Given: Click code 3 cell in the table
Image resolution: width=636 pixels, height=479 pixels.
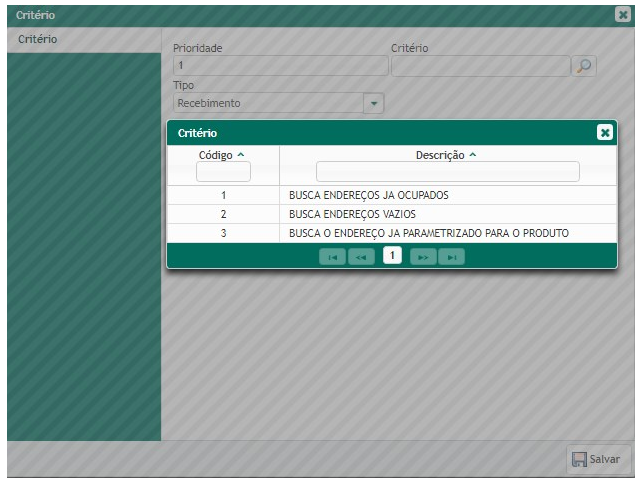Looking at the screenshot, I should 223,233.
